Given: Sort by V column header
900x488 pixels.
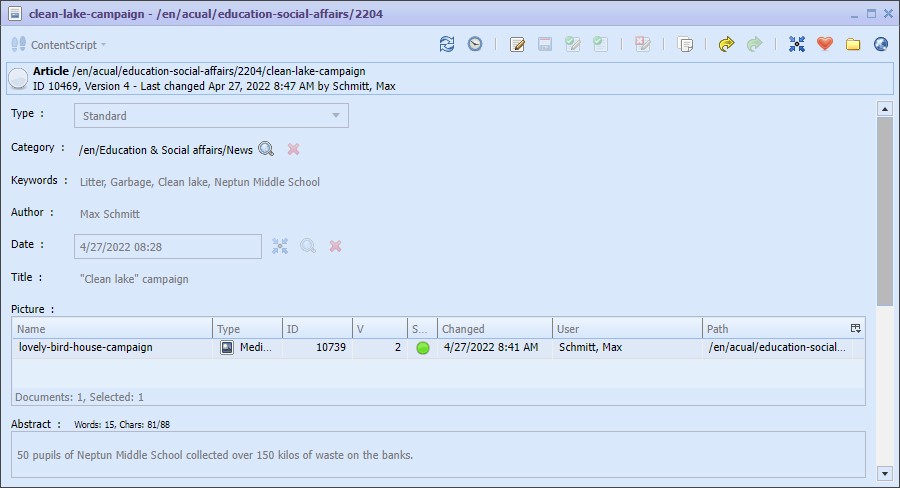Looking at the screenshot, I should click(380, 329).
